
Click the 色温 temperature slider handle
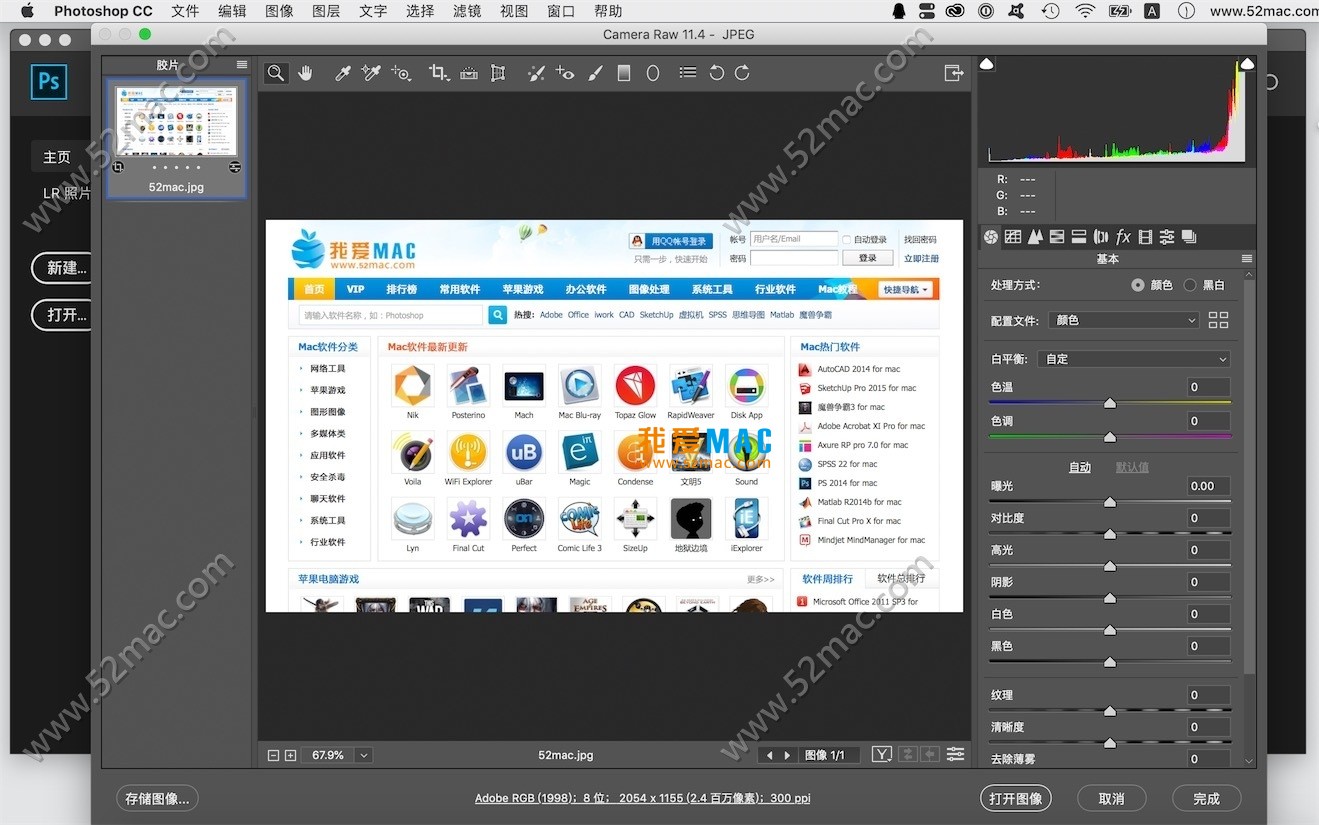coord(1109,403)
